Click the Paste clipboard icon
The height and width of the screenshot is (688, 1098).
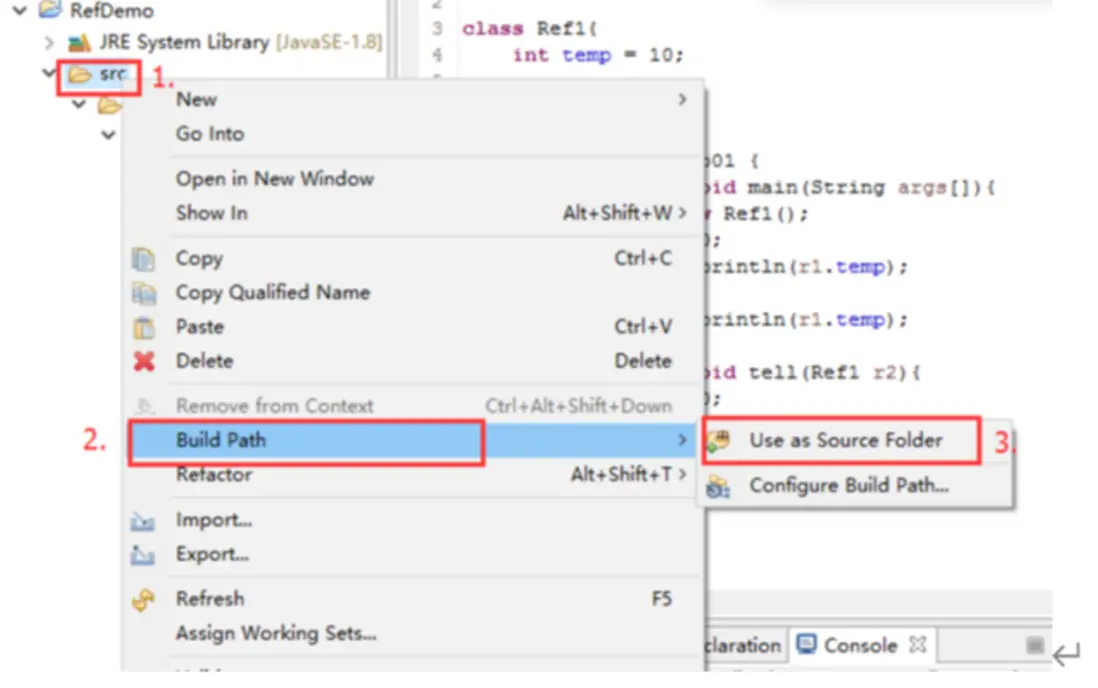145,327
